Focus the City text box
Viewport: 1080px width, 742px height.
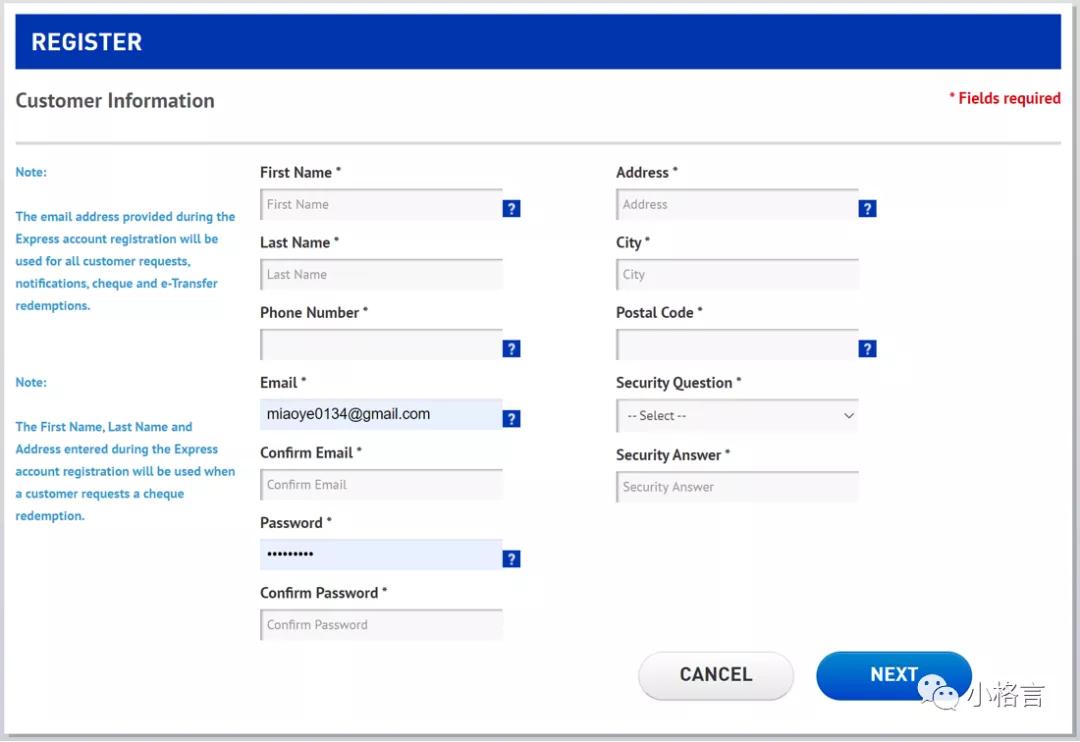tap(737, 275)
